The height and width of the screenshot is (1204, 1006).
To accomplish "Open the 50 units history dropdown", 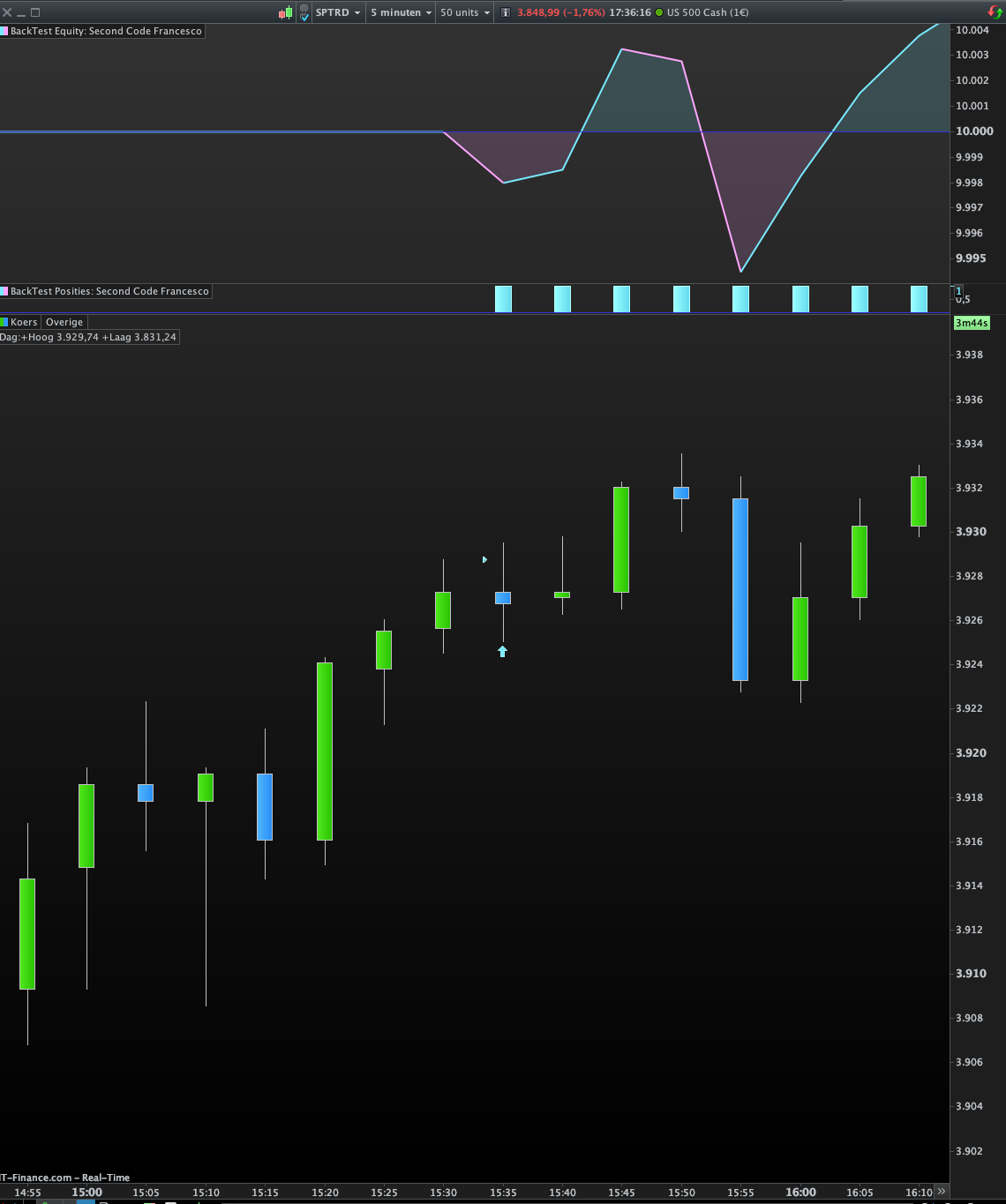I will tap(465, 12).
